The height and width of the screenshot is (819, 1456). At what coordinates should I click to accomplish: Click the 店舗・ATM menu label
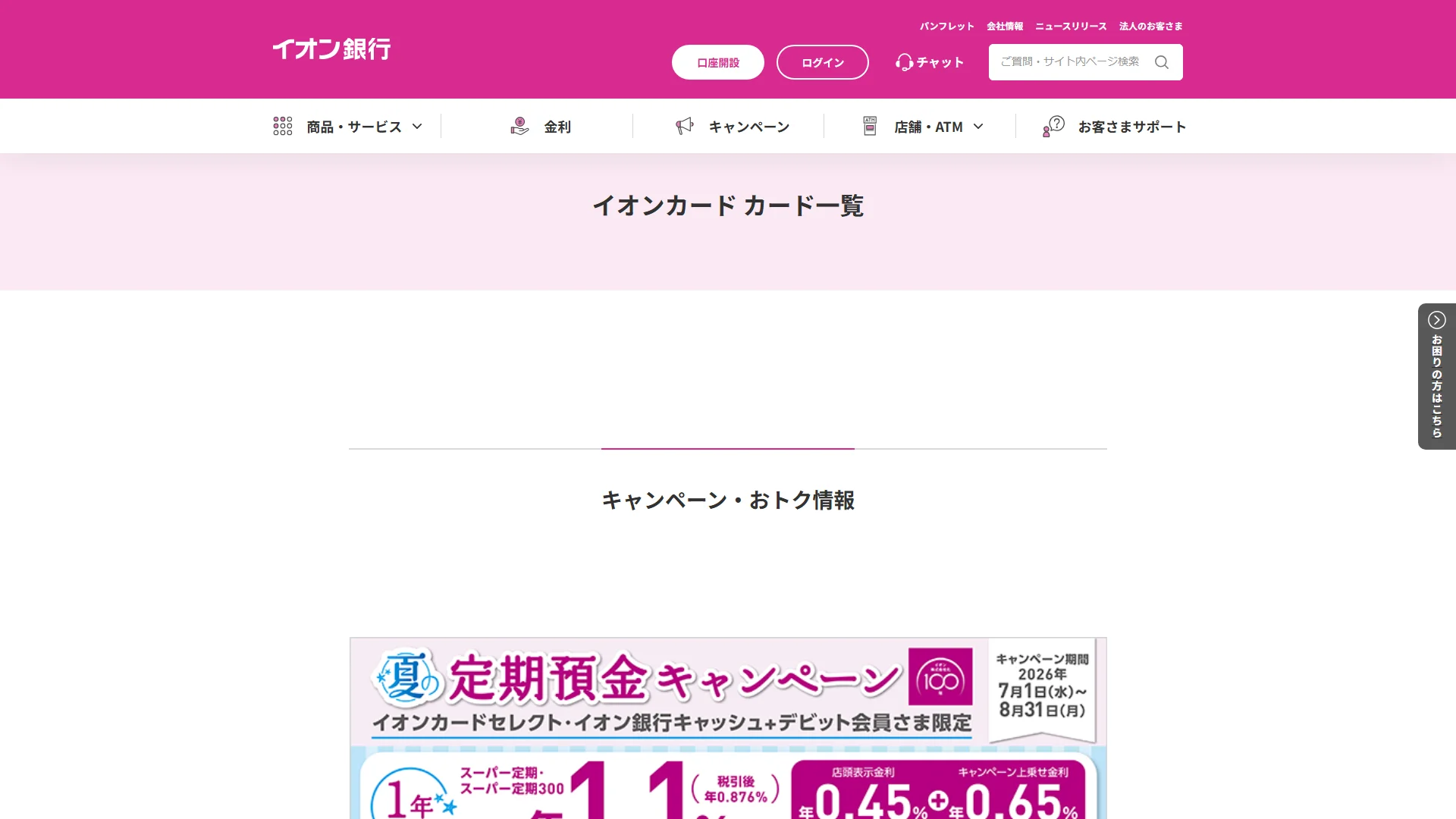(x=928, y=127)
